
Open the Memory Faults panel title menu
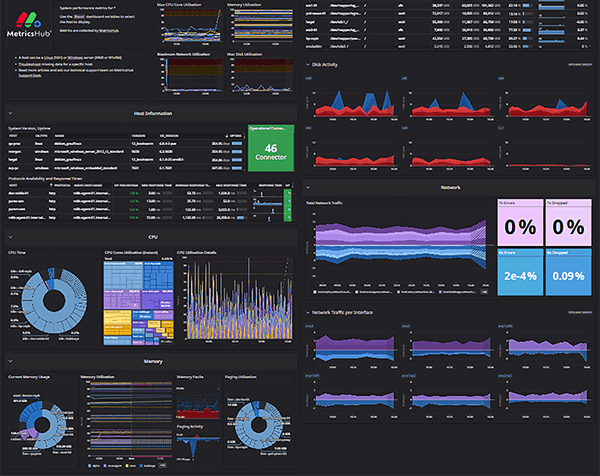[191, 377]
